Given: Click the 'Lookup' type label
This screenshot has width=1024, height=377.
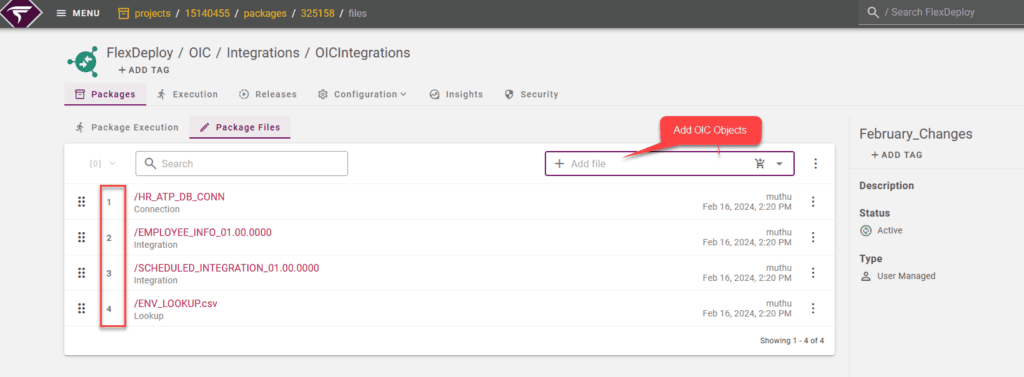Looking at the screenshot, I should pos(149,316).
